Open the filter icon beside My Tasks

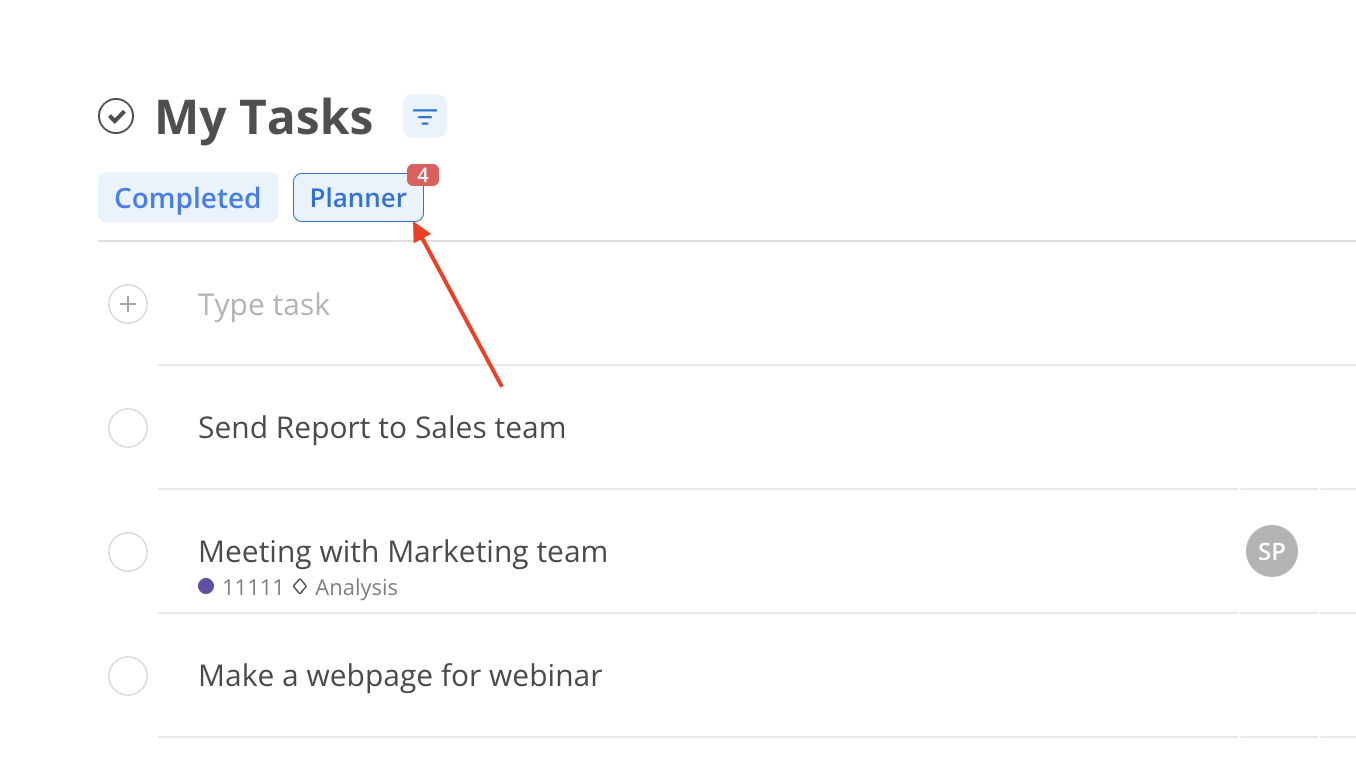click(425, 117)
